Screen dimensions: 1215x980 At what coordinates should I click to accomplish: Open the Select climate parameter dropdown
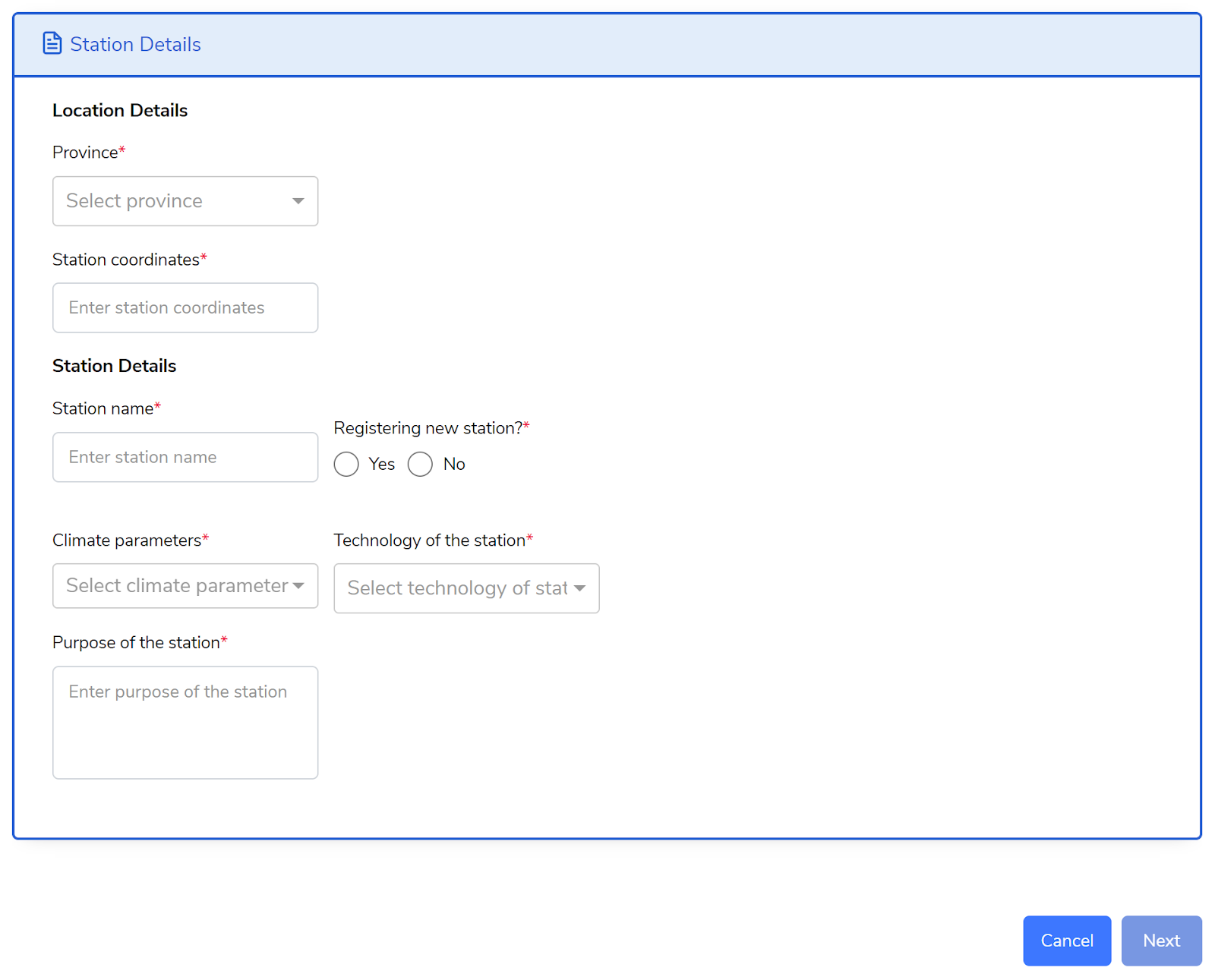[x=185, y=585]
